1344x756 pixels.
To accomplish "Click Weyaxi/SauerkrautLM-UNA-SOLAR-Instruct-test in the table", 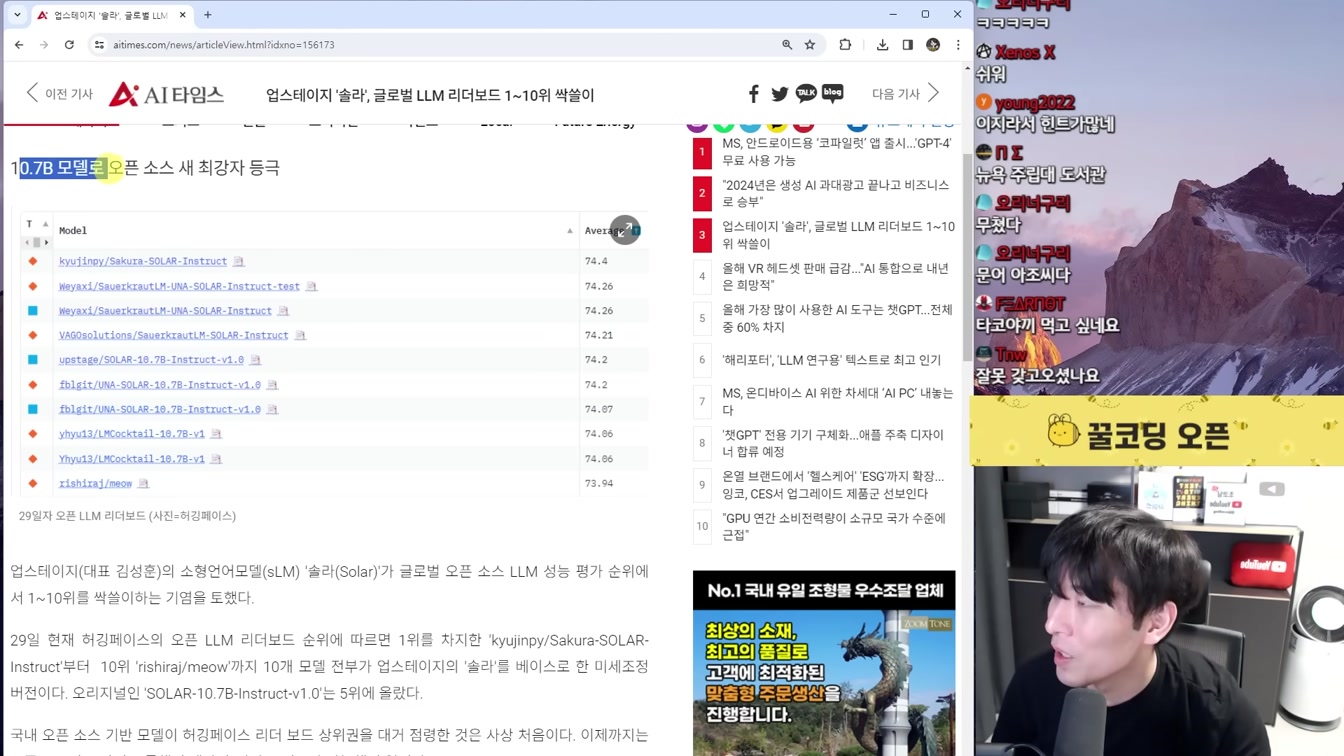I will (179, 286).
